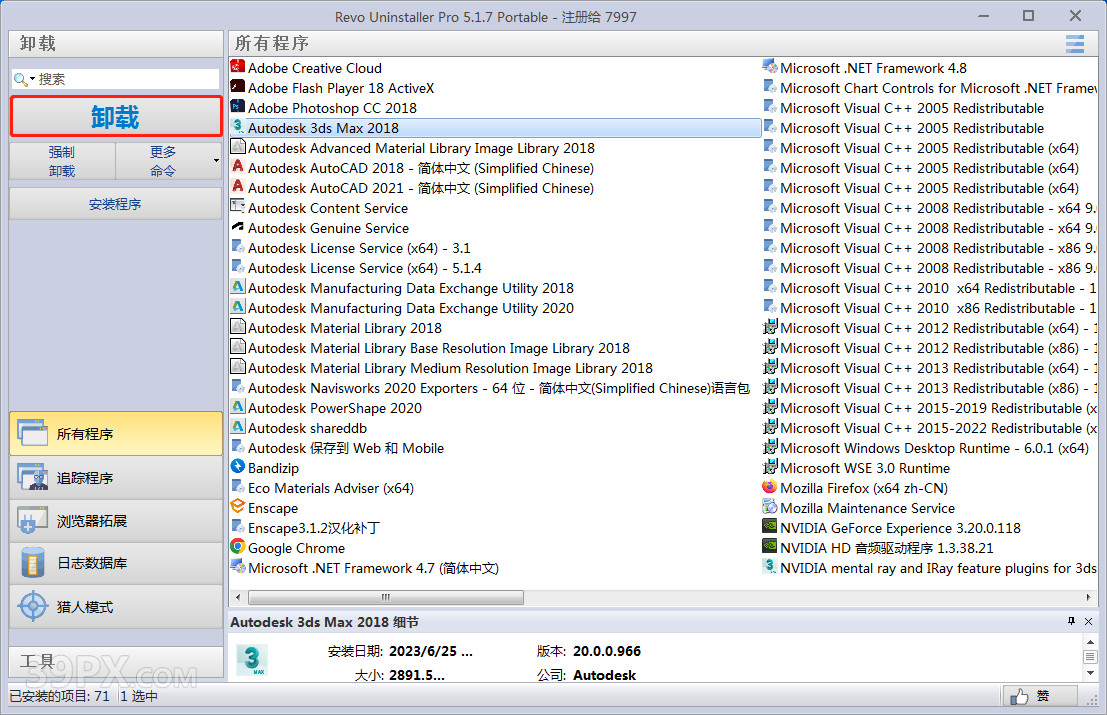Screen dimensions: 1107x715
Task: Click the 强制卸载 button
Action: pyautogui.click(x=62, y=161)
